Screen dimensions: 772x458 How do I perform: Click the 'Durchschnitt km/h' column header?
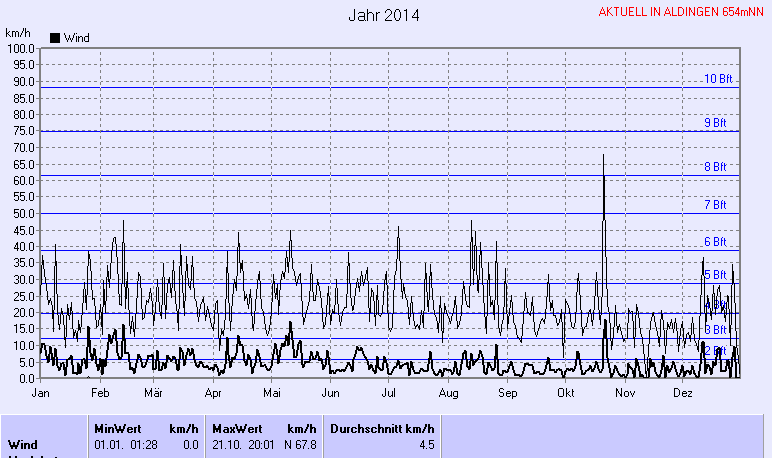tap(381, 428)
